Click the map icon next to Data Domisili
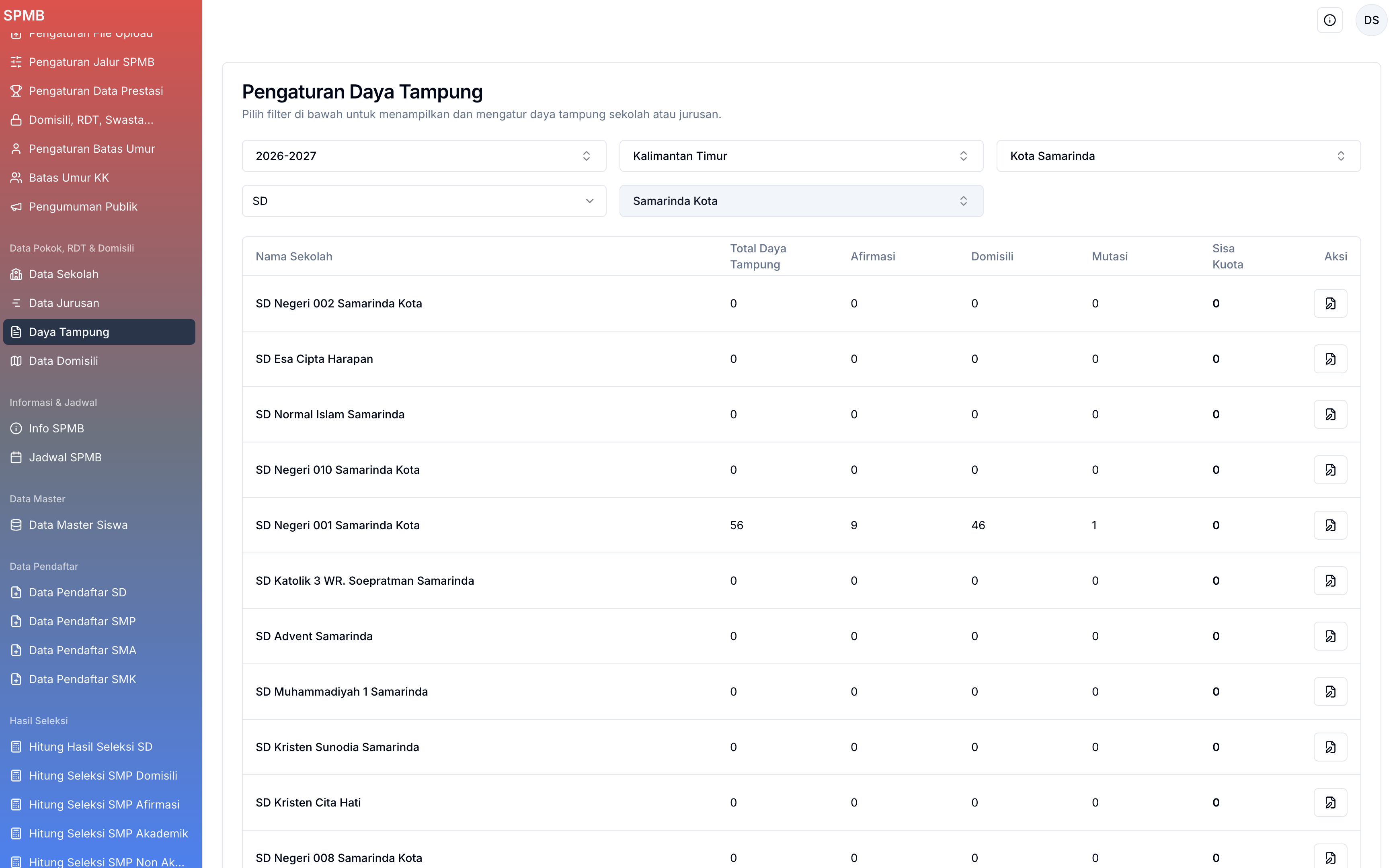The width and height of the screenshot is (1399, 868). tap(16, 360)
